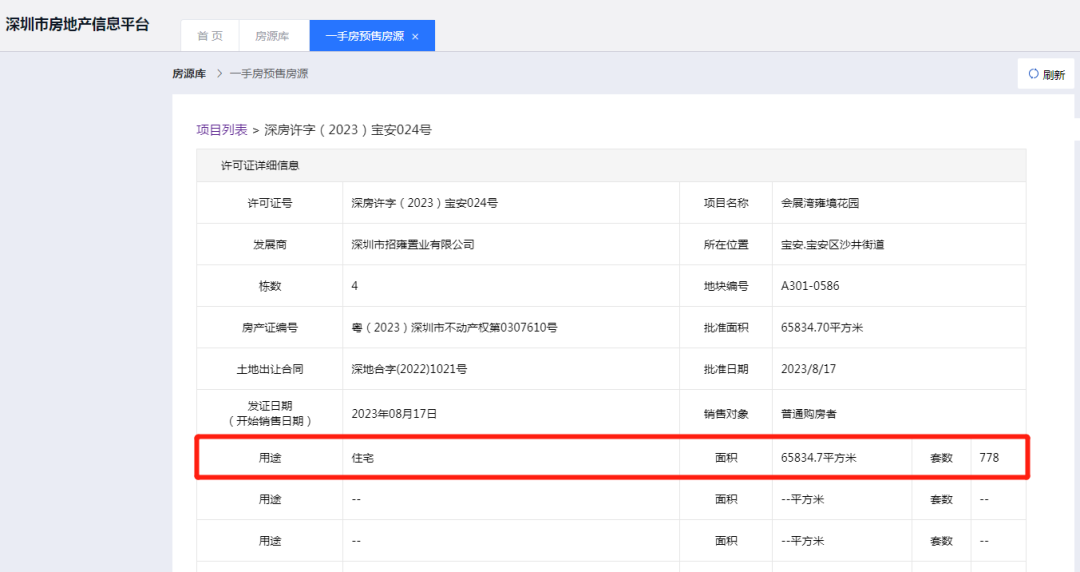
Task: Click the 套数 label beside 778
Action: [942, 458]
